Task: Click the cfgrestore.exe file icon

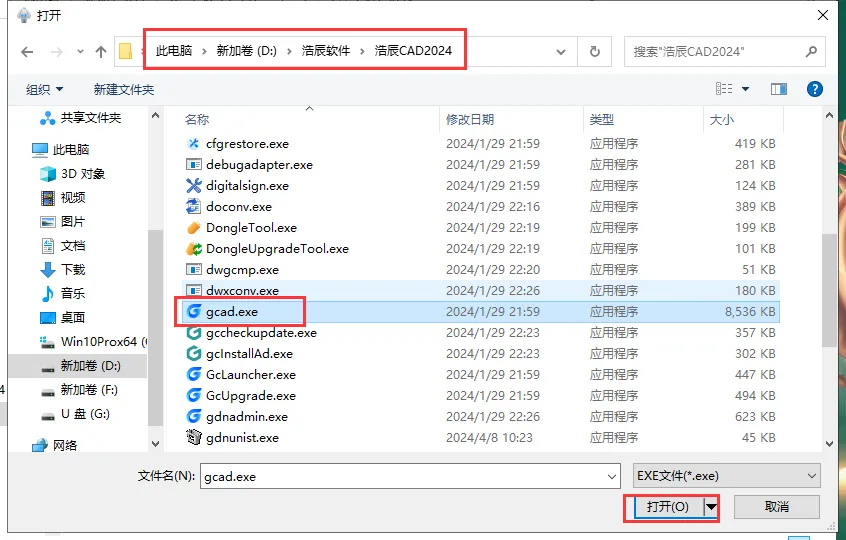Action: (x=193, y=143)
